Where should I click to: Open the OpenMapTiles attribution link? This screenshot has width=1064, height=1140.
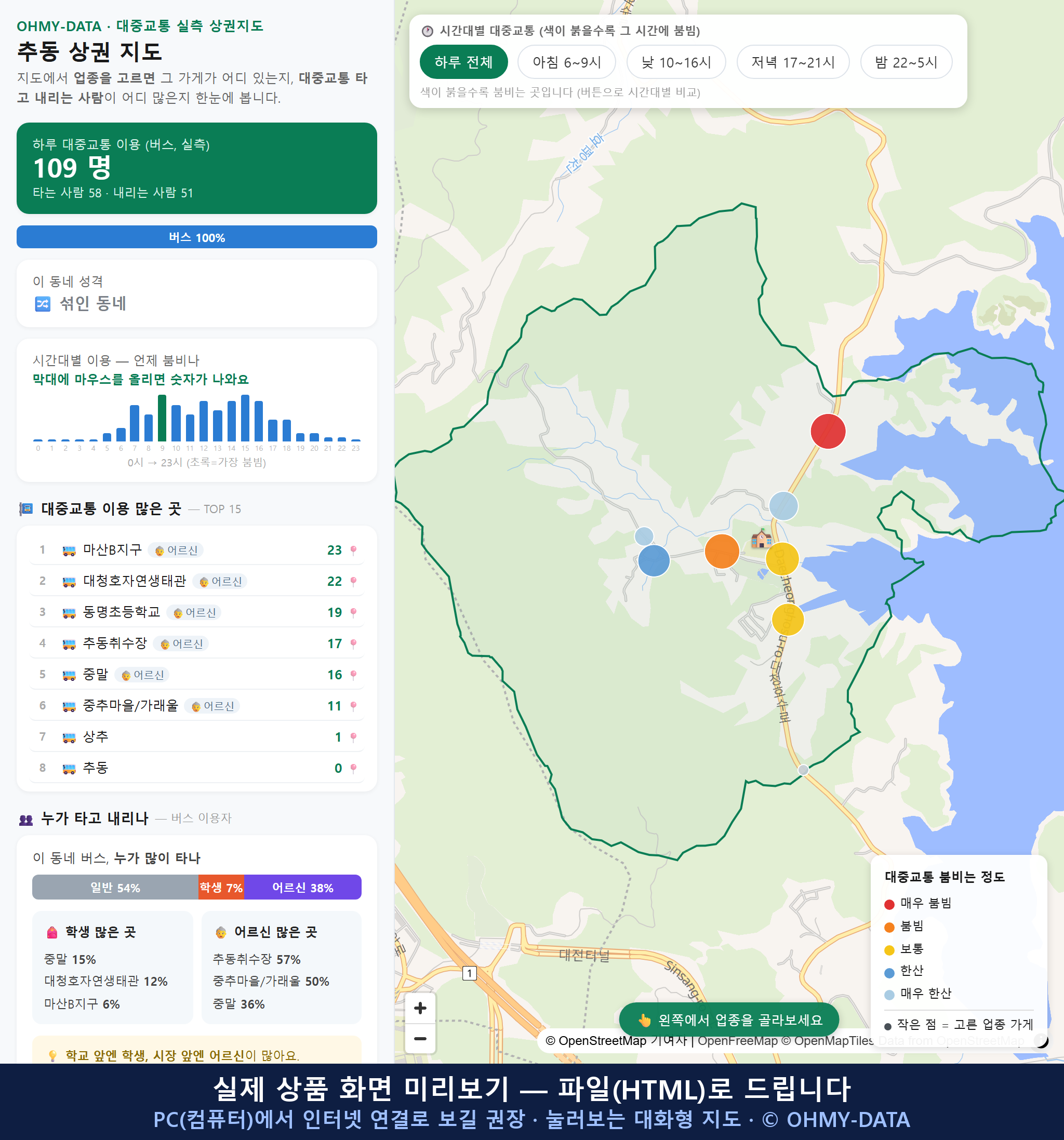(828, 1041)
